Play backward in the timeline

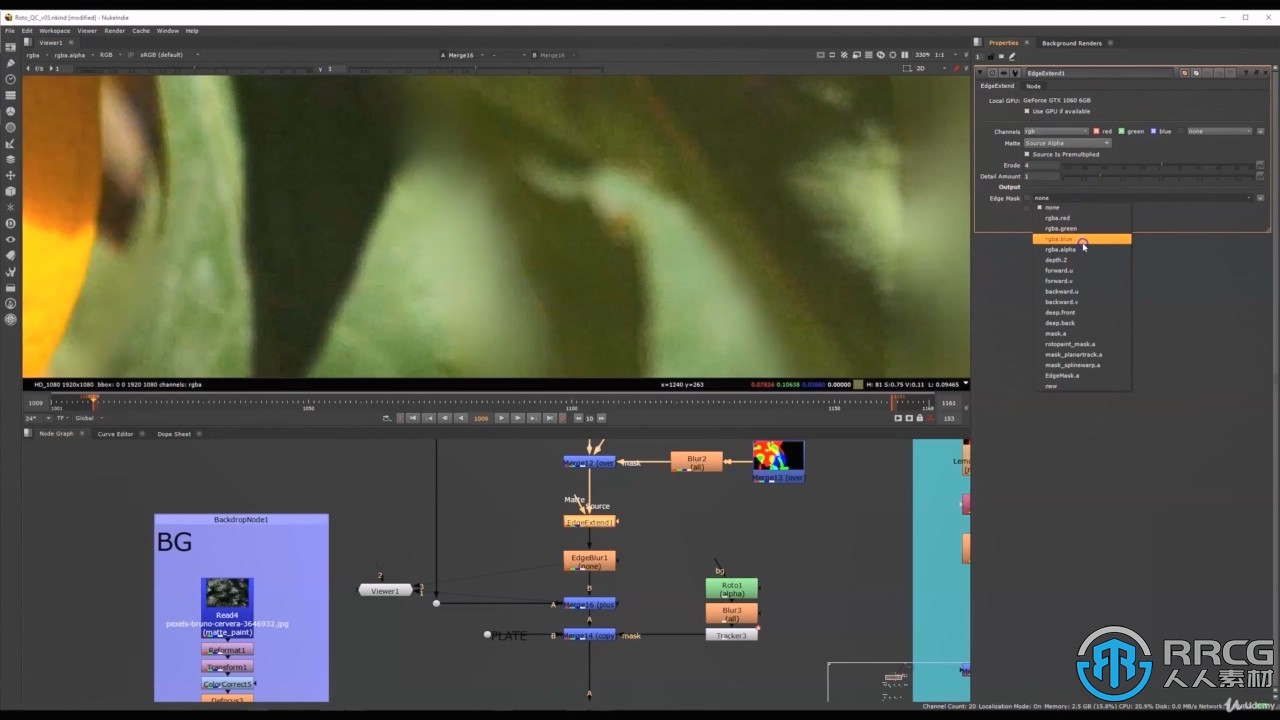[460, 418]
